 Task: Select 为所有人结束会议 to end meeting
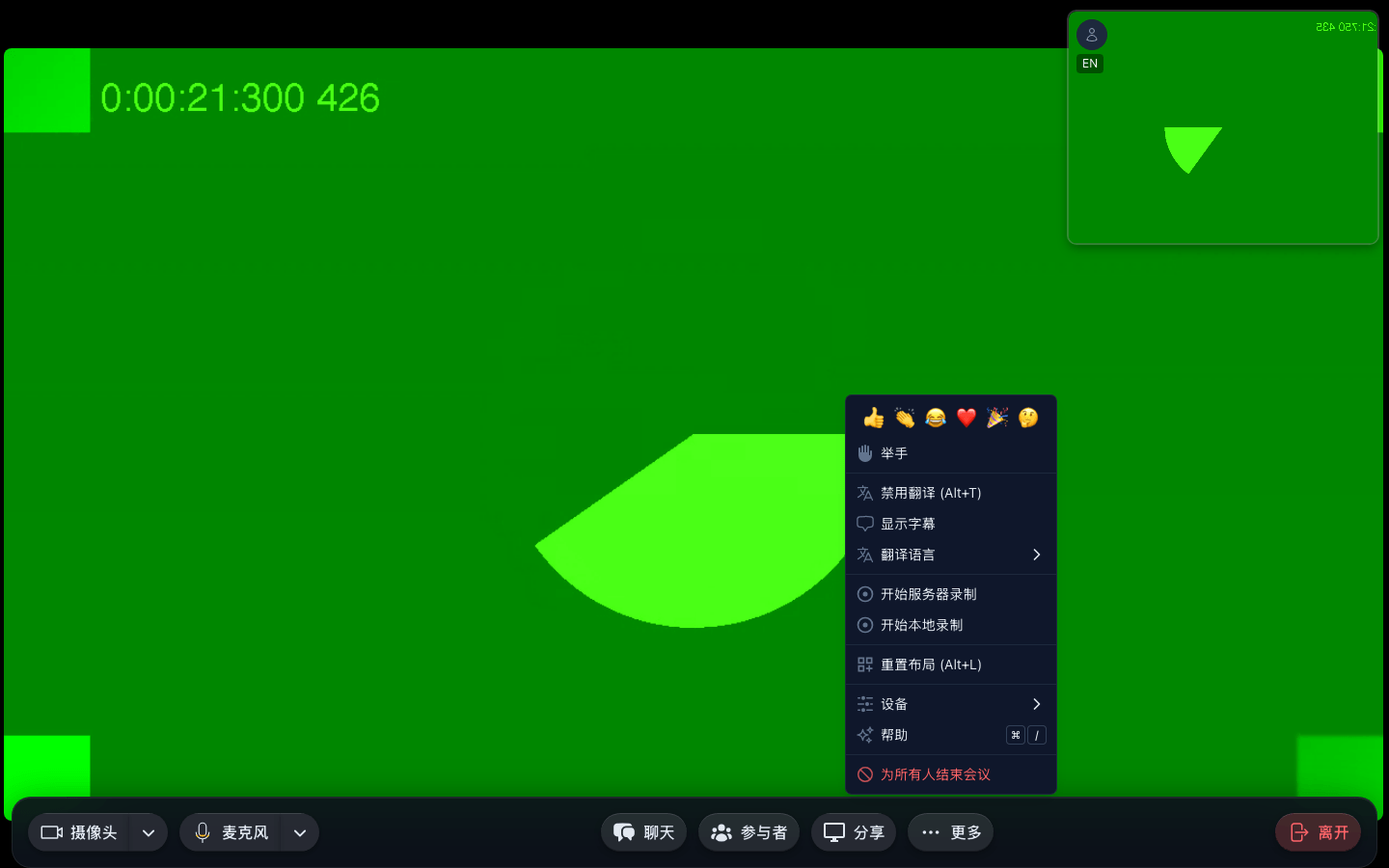(951, 774)
